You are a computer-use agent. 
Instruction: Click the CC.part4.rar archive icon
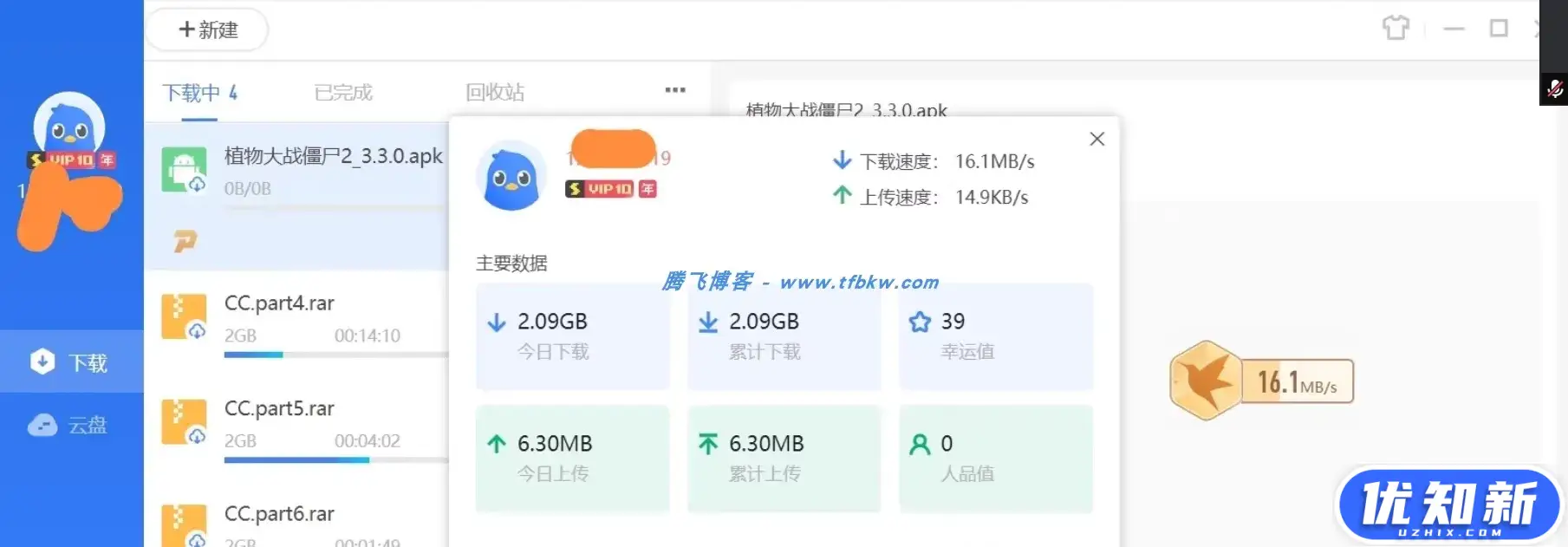tap(185, 317)
